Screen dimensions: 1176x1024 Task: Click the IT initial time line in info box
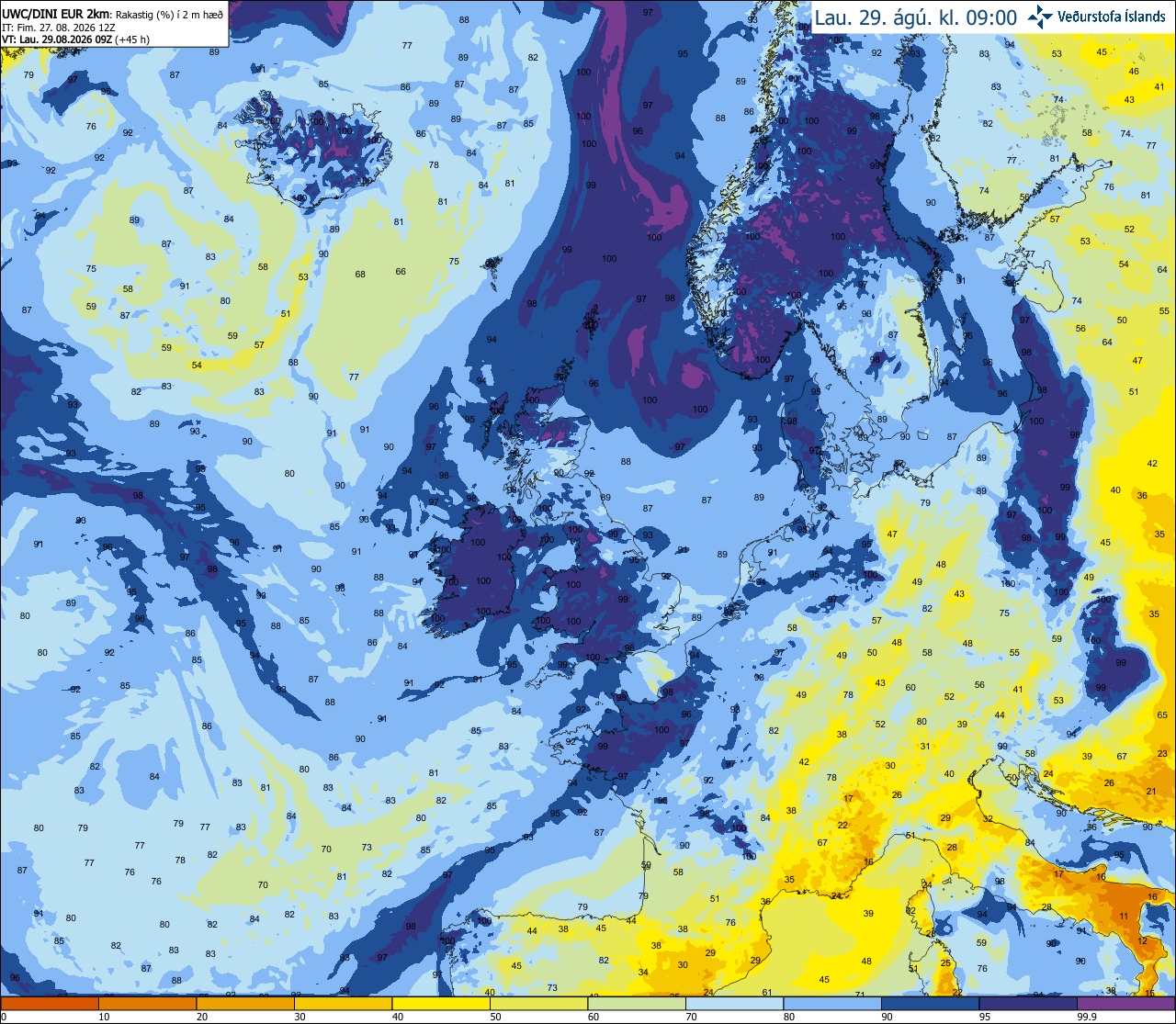59,27
